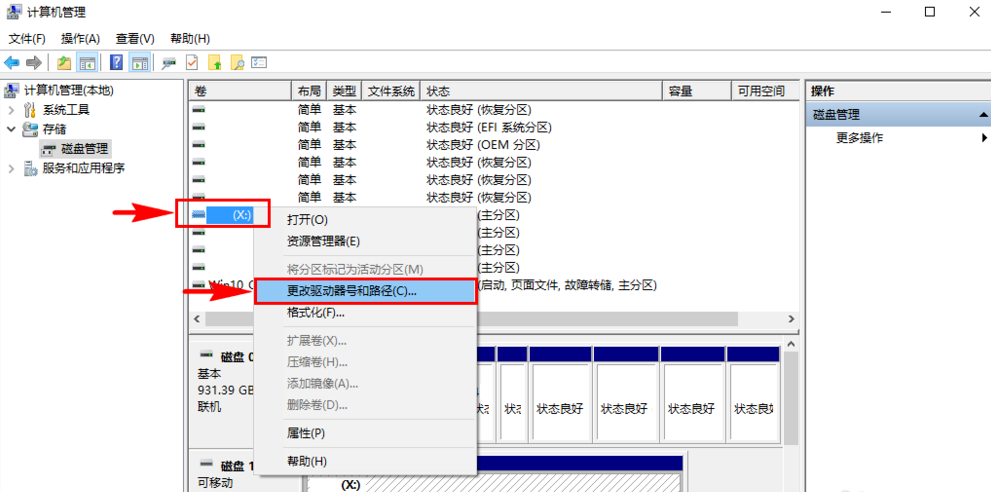Collapse the 存储 tree node
The image size is (991, 492).
coord(10,130)
